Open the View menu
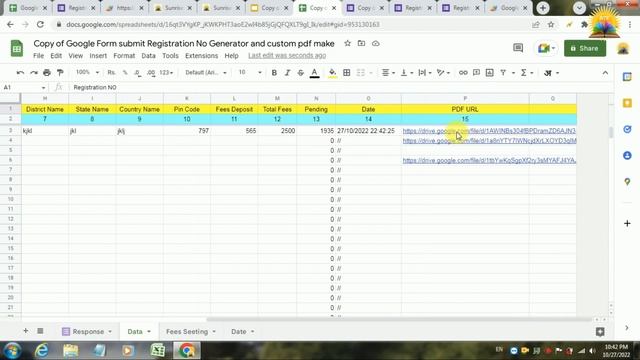 point(76,56)
